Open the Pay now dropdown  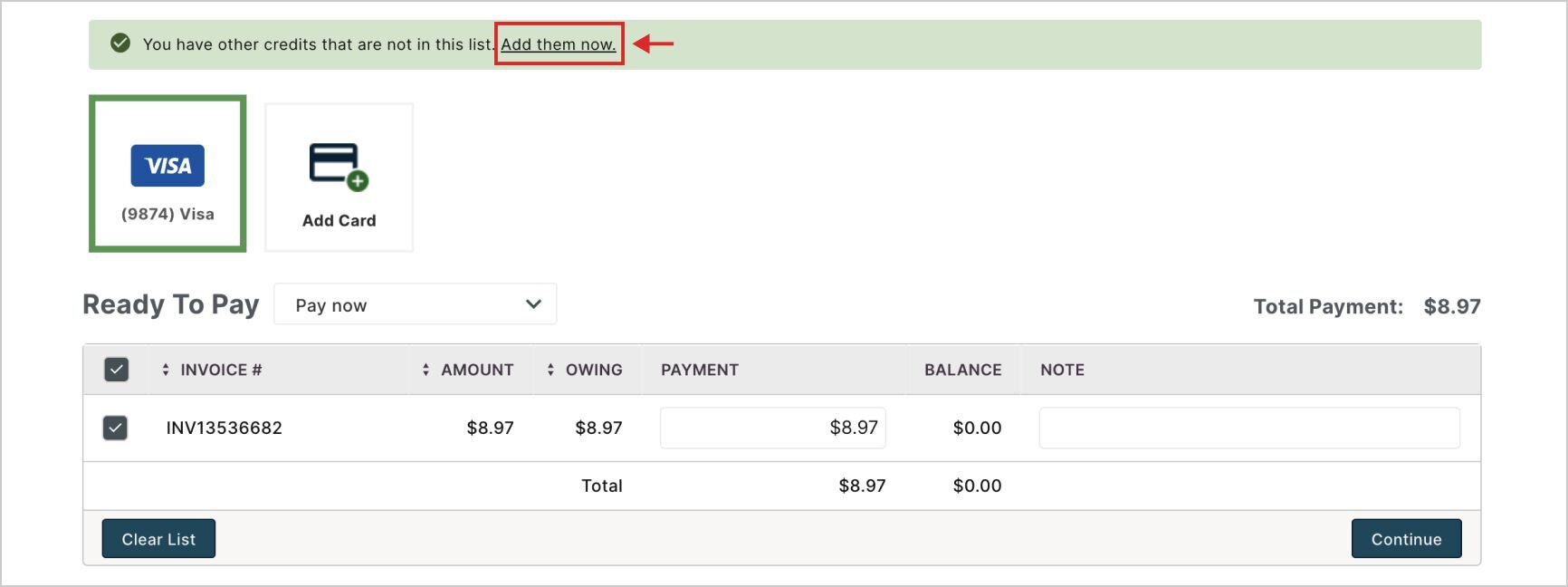tap(415, 304)
